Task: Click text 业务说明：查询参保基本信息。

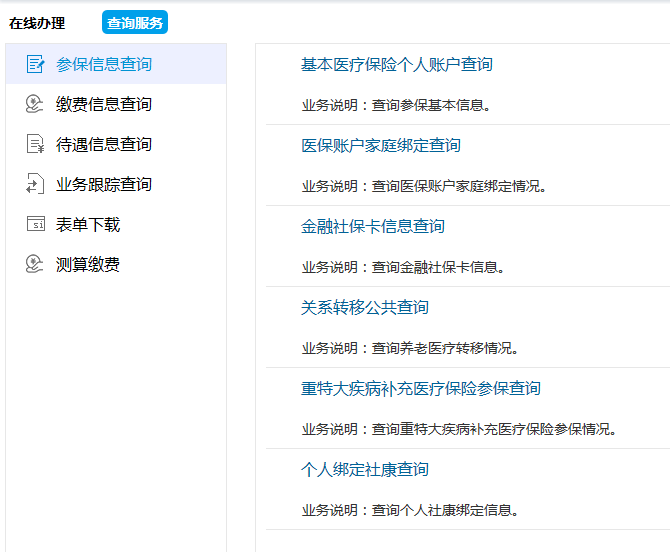Action: tap(396, 105)
